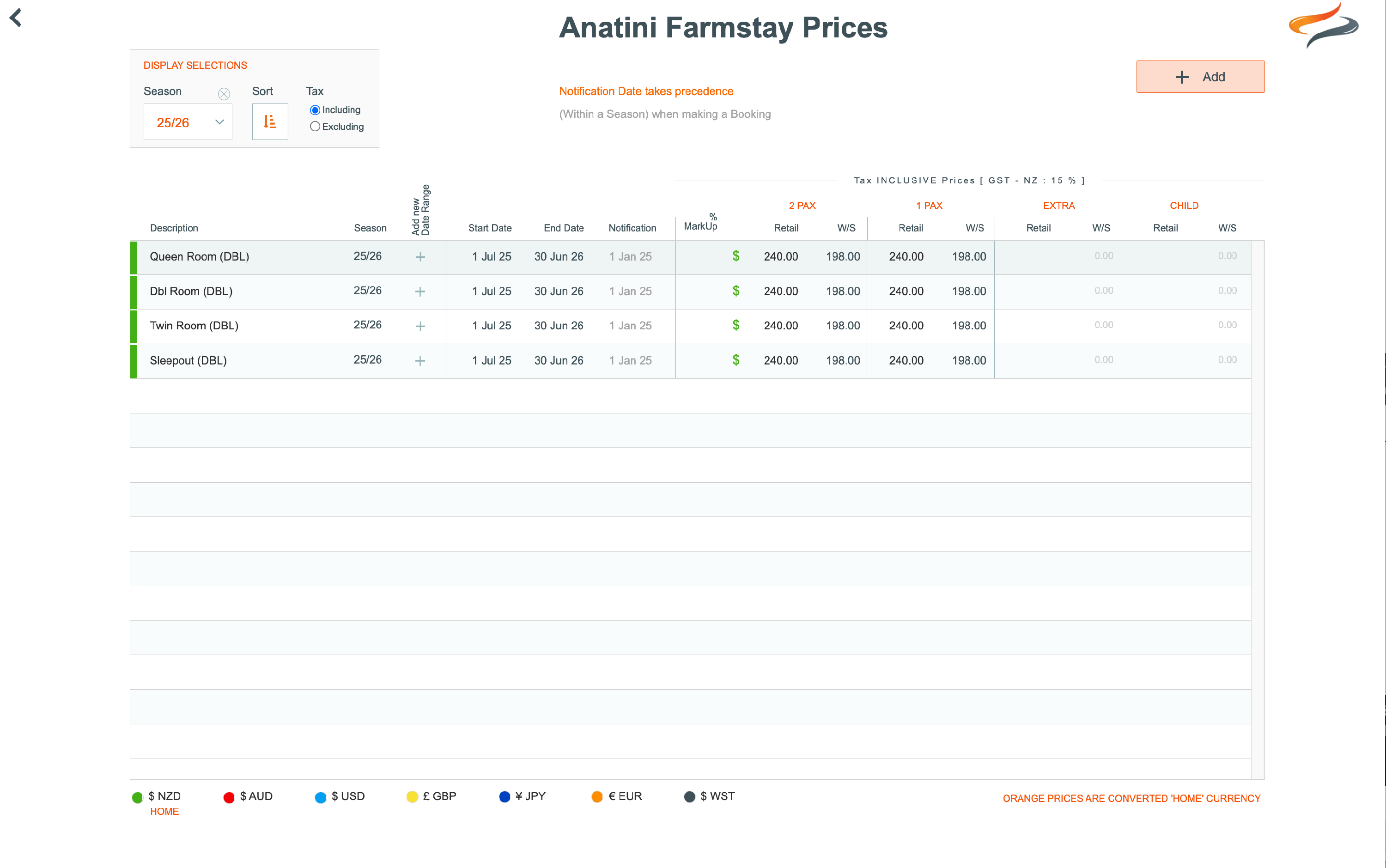Click the yellow GBP currency swatch

412,797
